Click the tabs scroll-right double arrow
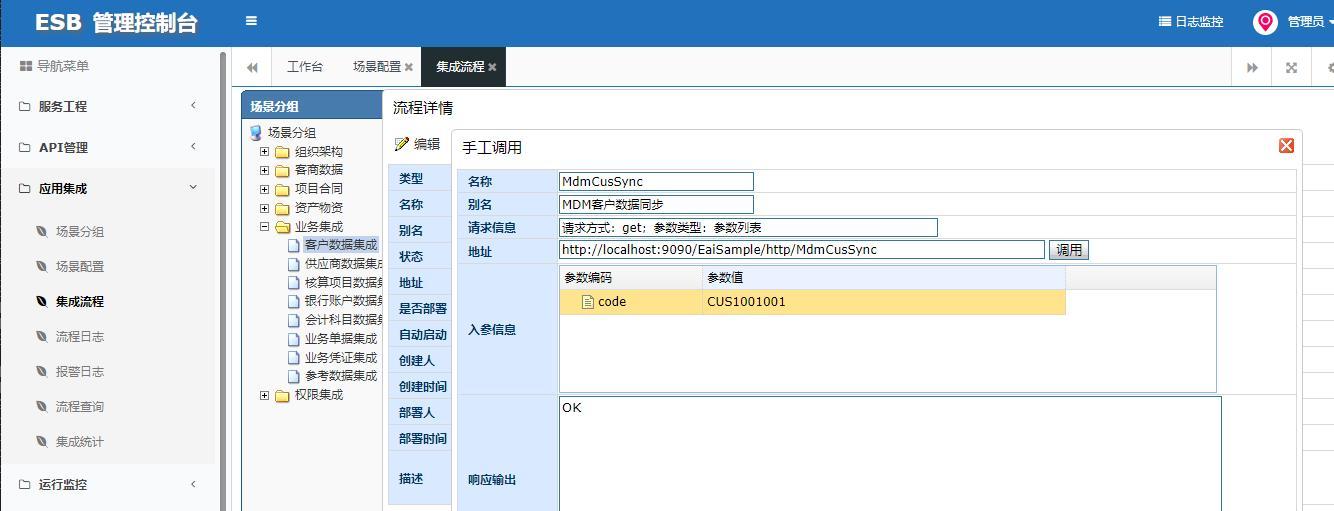Screen dimensions: 1334x511 (x=1252, y=67)
